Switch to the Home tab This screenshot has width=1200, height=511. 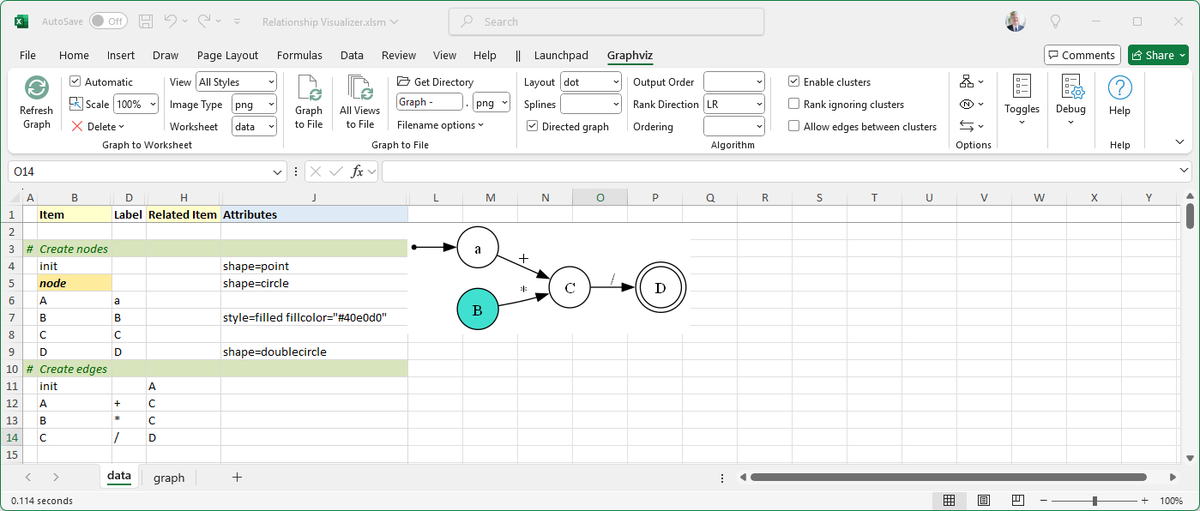[74, 55]
